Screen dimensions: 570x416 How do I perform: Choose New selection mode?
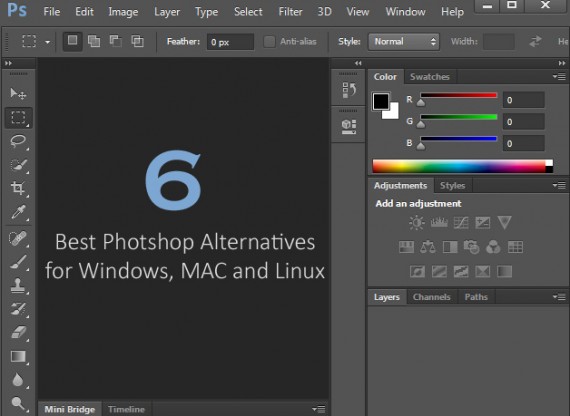click(72, 41)
